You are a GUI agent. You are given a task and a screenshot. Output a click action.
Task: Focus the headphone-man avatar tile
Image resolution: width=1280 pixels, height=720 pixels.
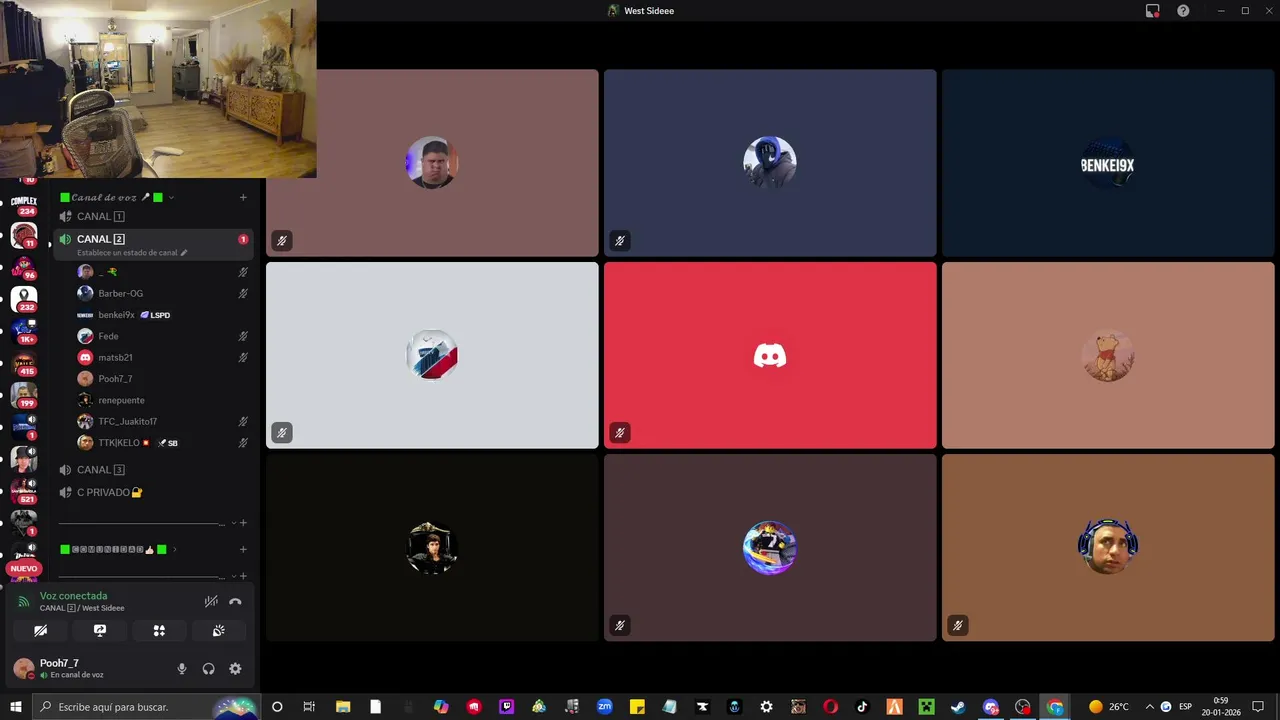point(1108,547)
